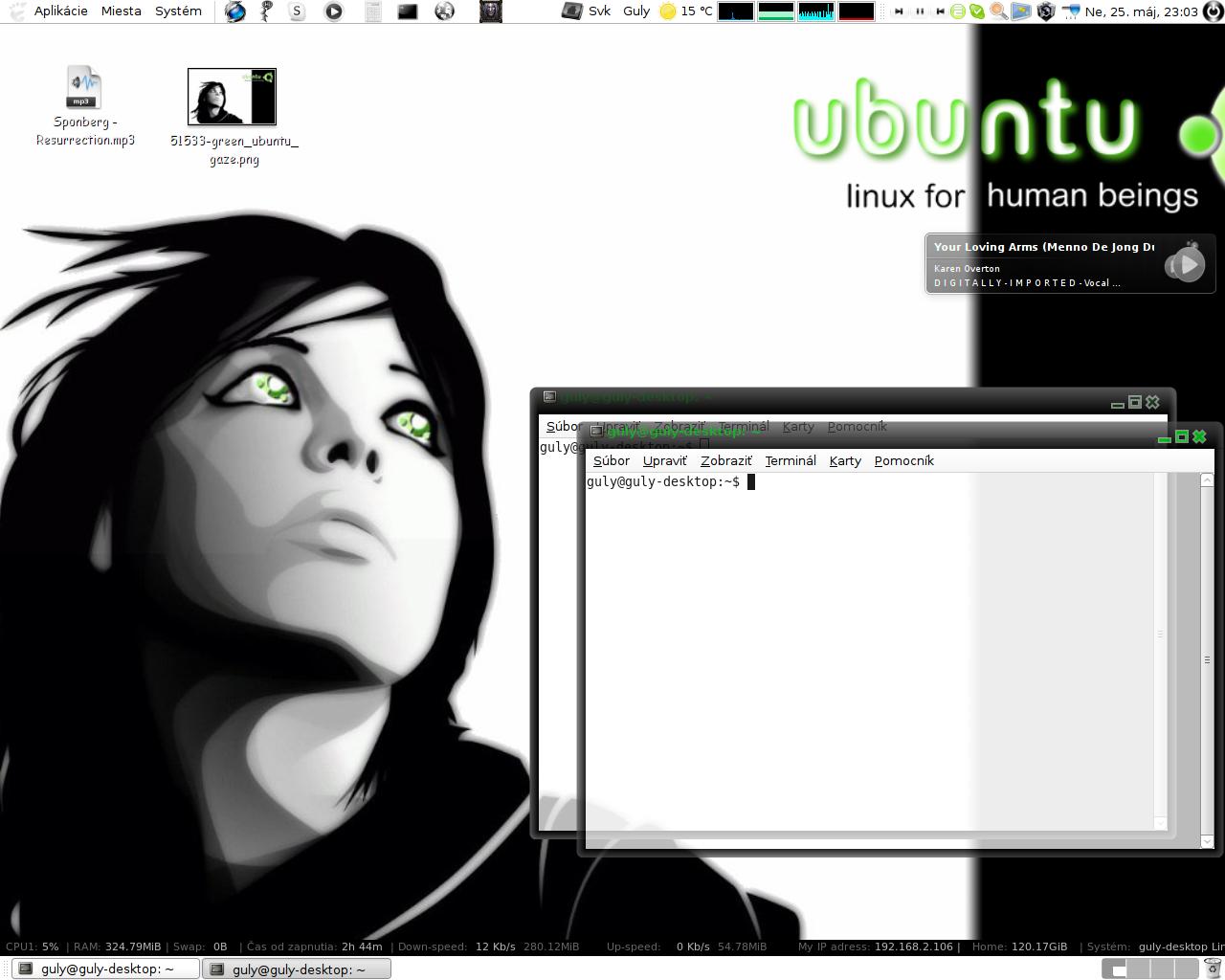Close the front terminal window

tap(1199, 436)
